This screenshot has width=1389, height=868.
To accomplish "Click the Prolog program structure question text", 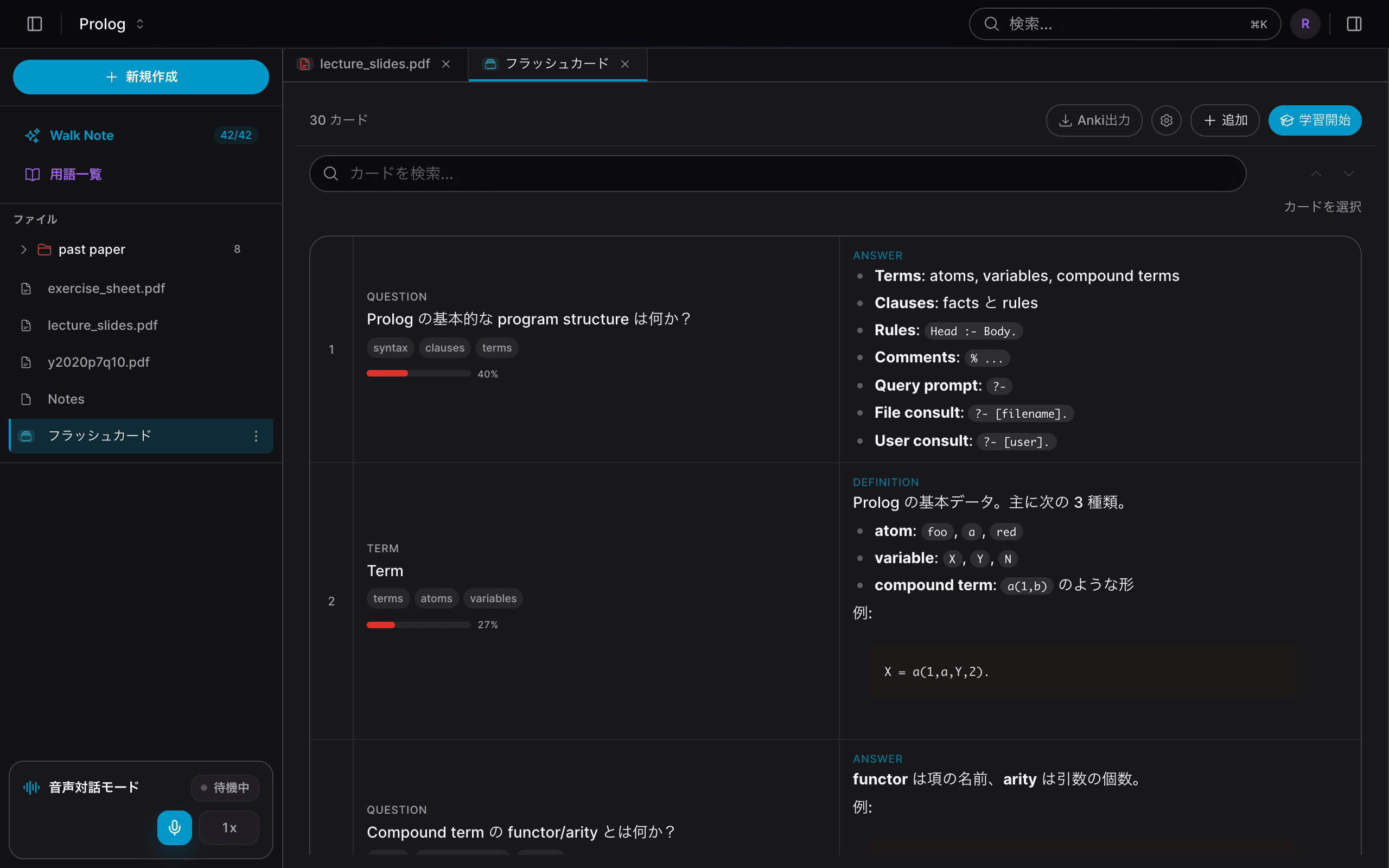I will click(x=528, y=319).
